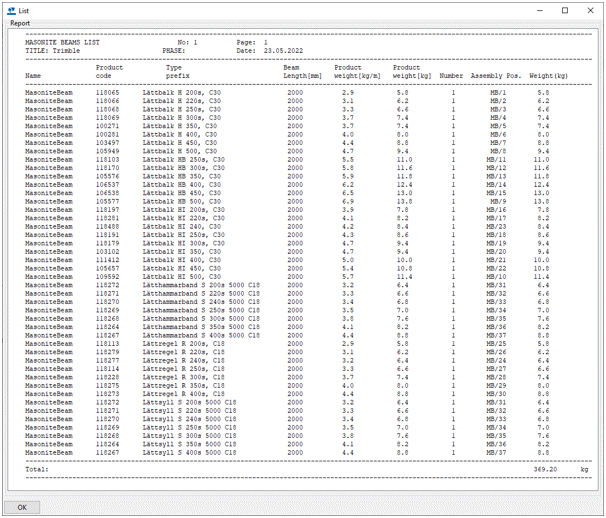Click the Name column header
The width and height of the screenshot is (606, 518).
coord(33,76)
